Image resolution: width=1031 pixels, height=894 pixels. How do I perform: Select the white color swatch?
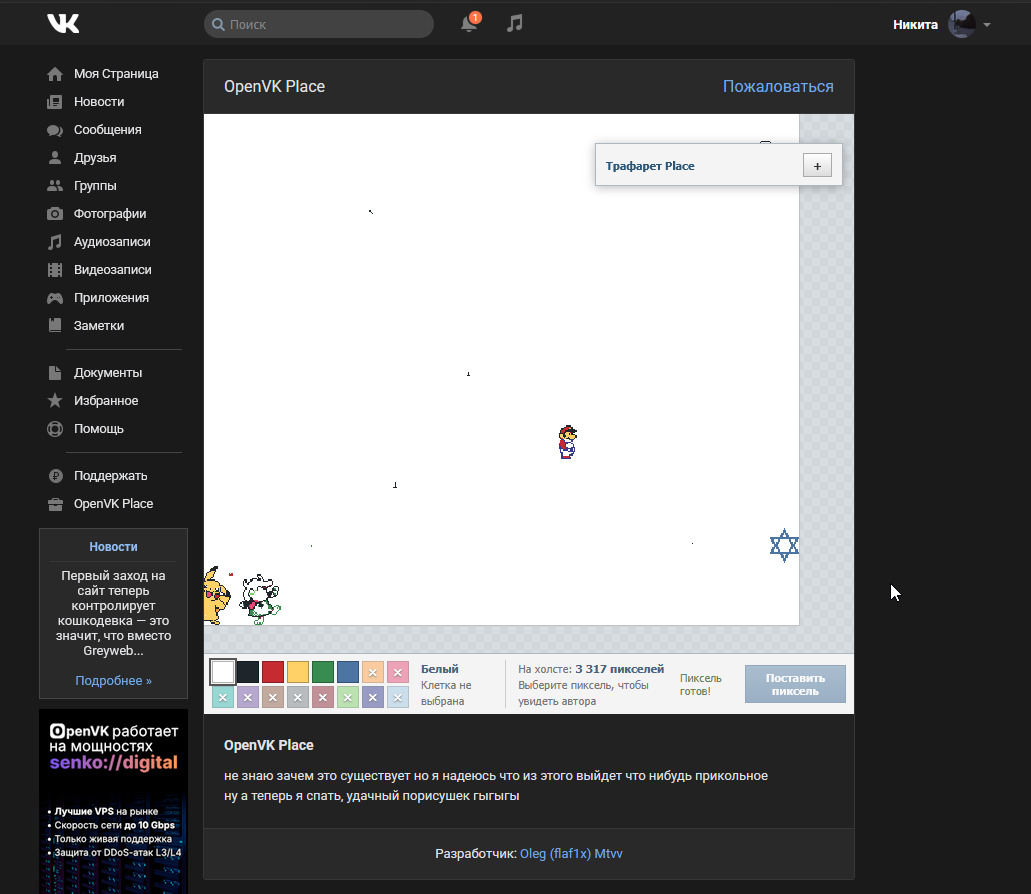pyautogui.click(x=223, y=672)
